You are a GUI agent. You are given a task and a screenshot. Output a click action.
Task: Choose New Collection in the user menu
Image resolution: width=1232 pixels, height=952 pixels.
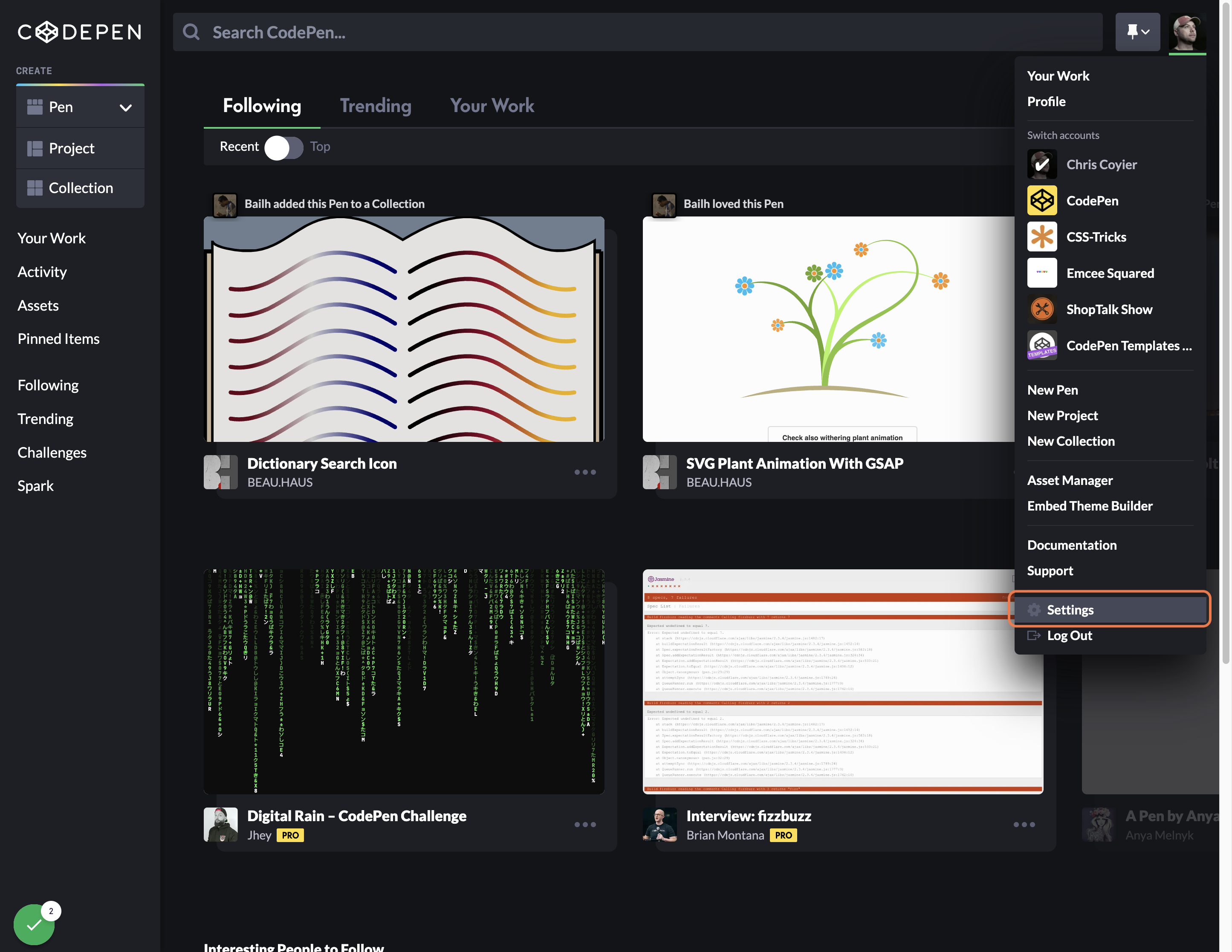[x=1071, y=441]
